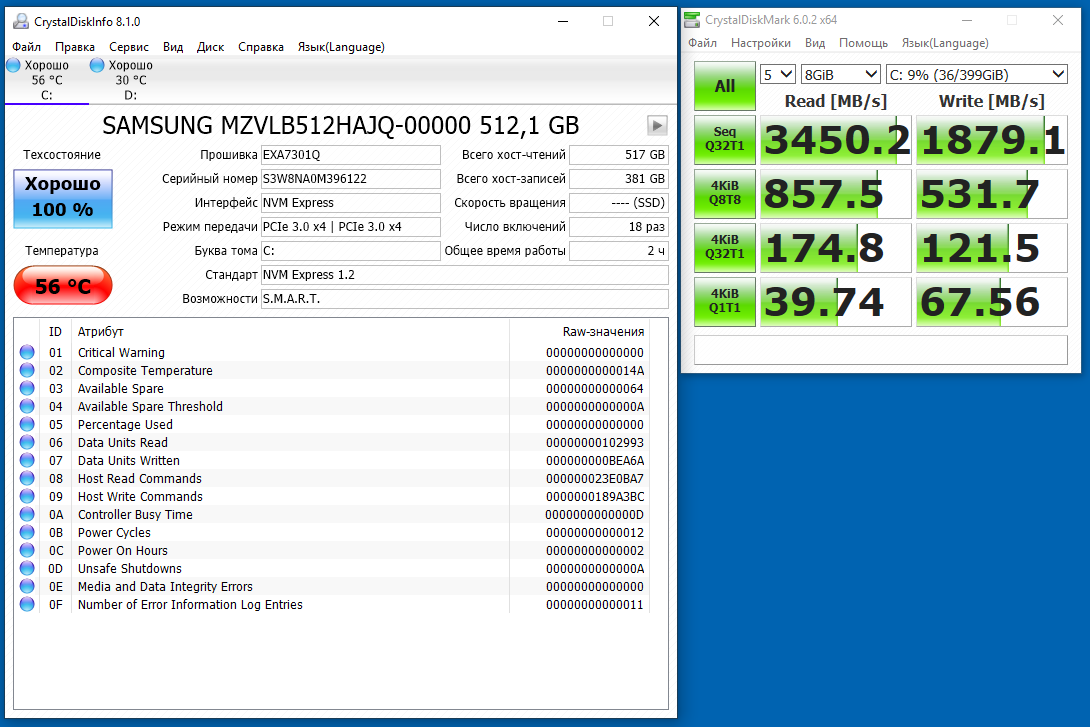1090x727 pixels.
Task: Click 4KiB Q8T8 read result 857.5
Action: [x=836, y=194]
